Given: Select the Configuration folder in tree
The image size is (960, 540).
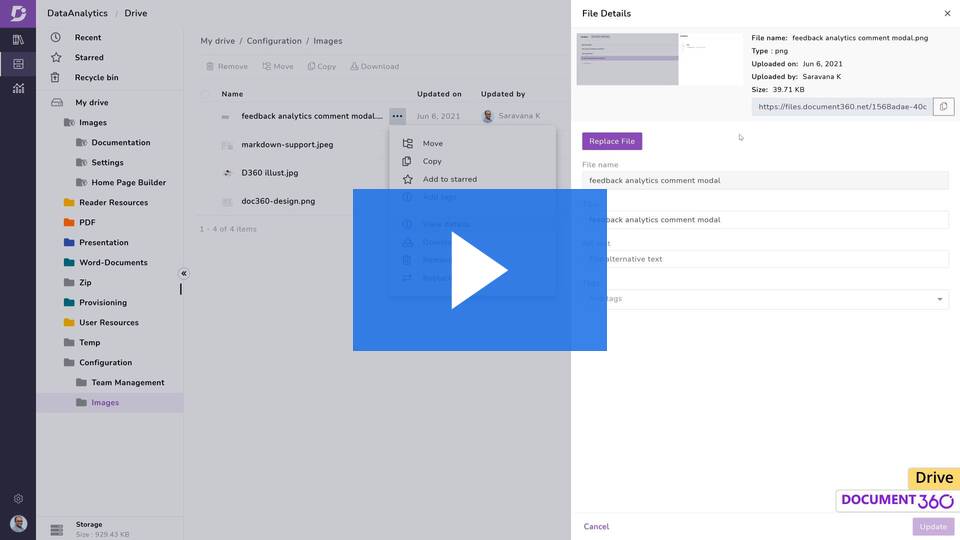Looking at the screenshot, I should (x=105, y=362).
